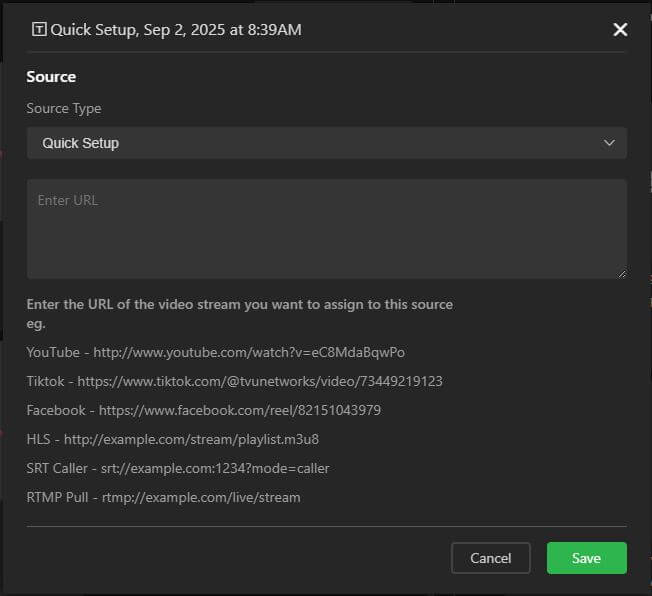Click the RTMP Pull example URL line
This screenshot has height=596, width=652.
pos(163,497)
